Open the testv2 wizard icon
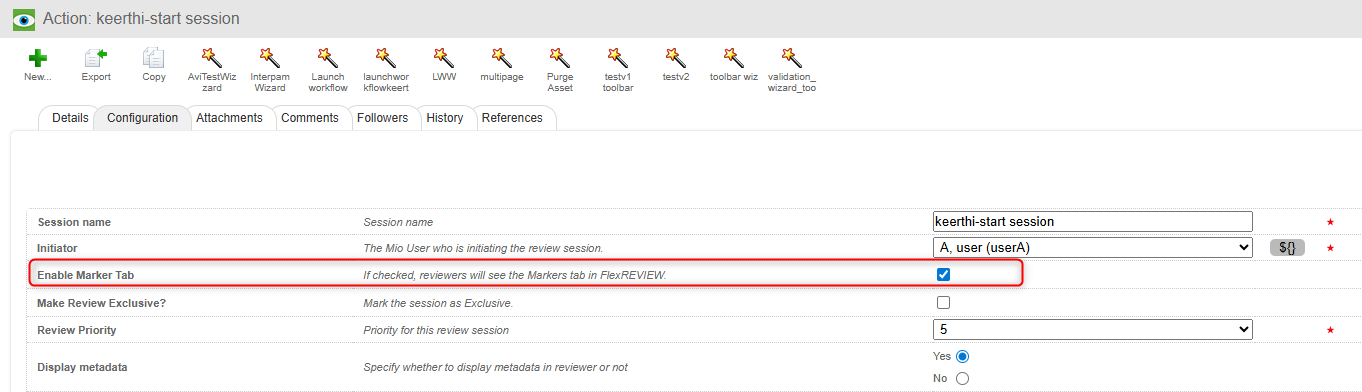Image resolution: width=1362 pixels, height=392 pixels. tap(676, 58)
